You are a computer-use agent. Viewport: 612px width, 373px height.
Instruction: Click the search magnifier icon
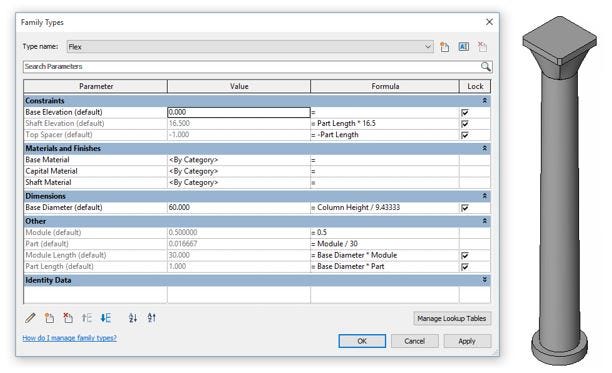[486, 66]
